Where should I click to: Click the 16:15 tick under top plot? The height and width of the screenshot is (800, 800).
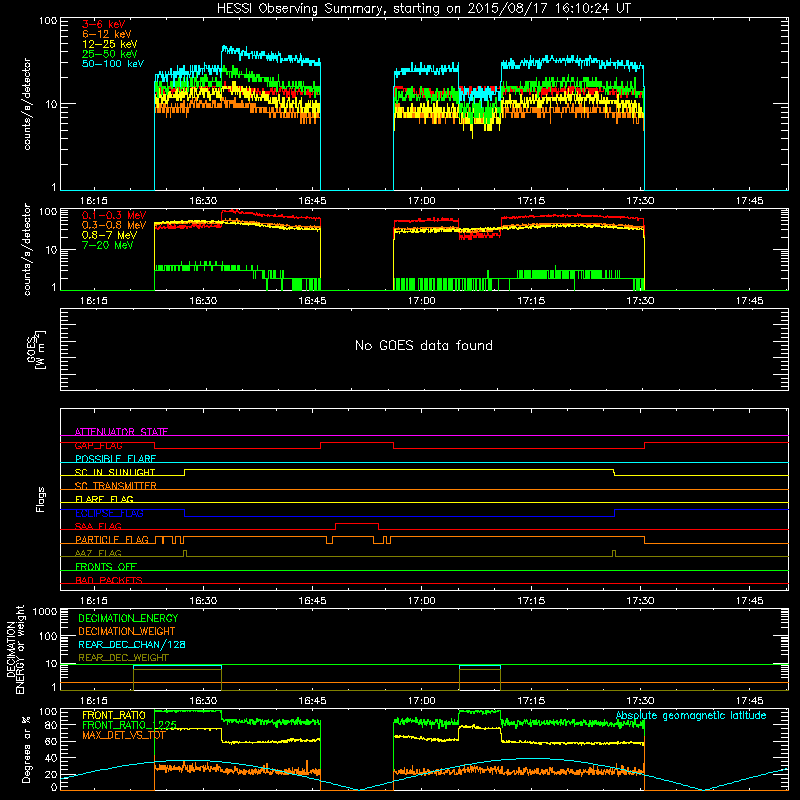[94, 201]
